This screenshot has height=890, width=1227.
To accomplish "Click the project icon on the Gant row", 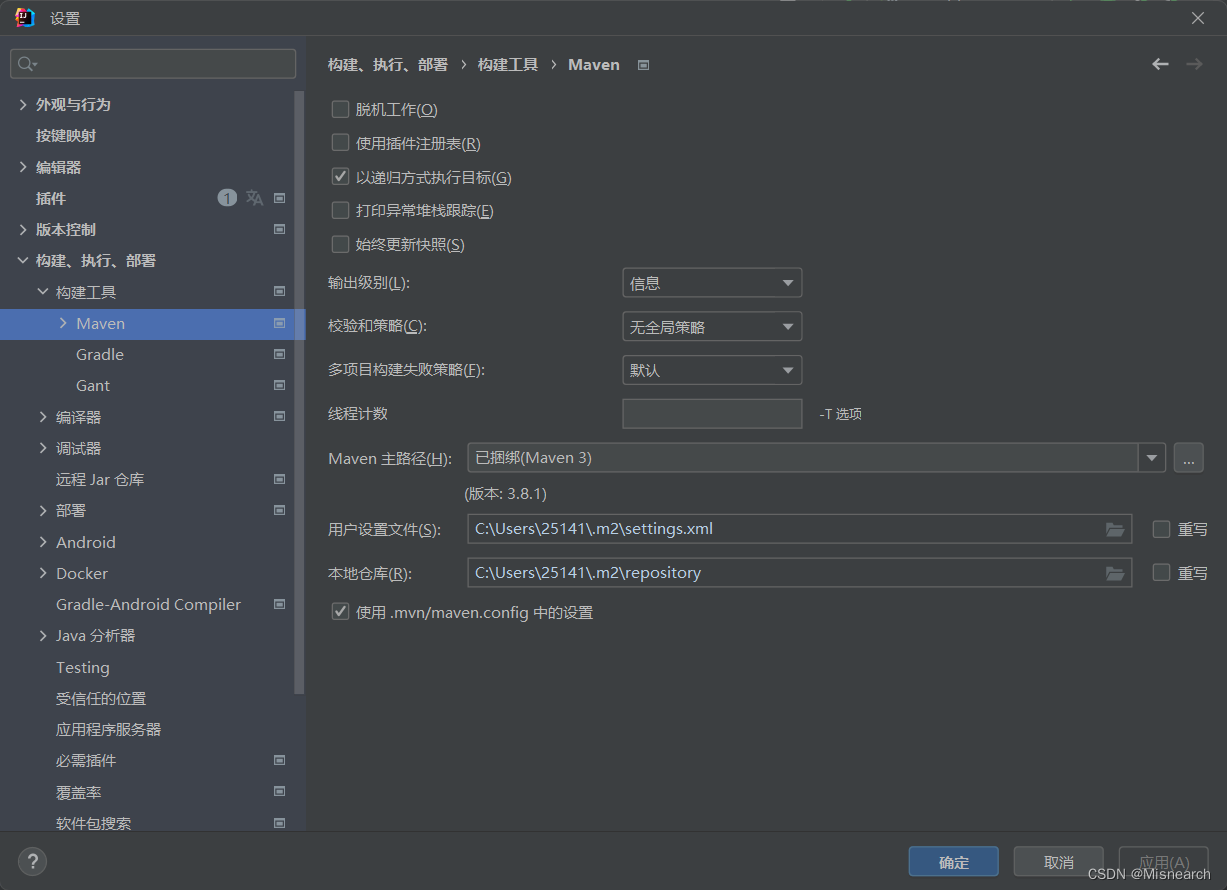I will [280, 385].
